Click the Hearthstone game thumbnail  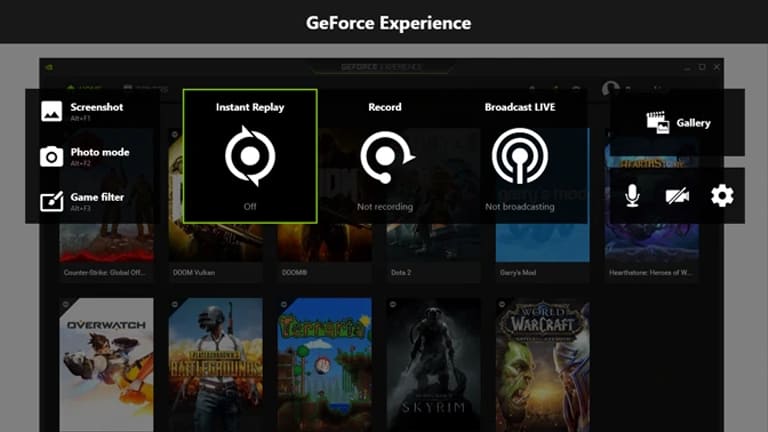point(652,195)
